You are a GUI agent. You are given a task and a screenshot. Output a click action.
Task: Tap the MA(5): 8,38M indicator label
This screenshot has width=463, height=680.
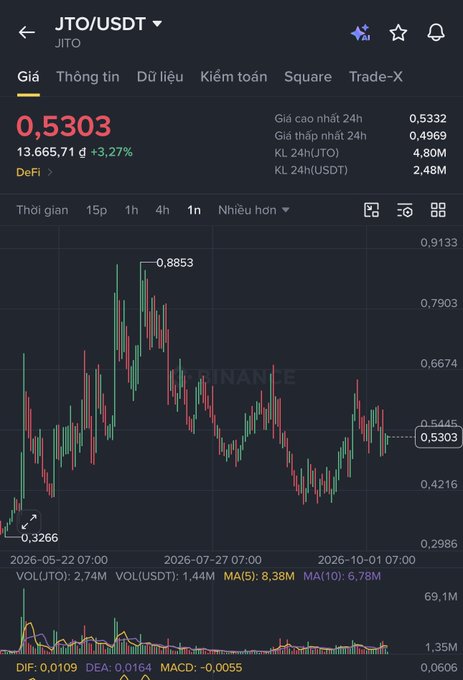(259, 576)
